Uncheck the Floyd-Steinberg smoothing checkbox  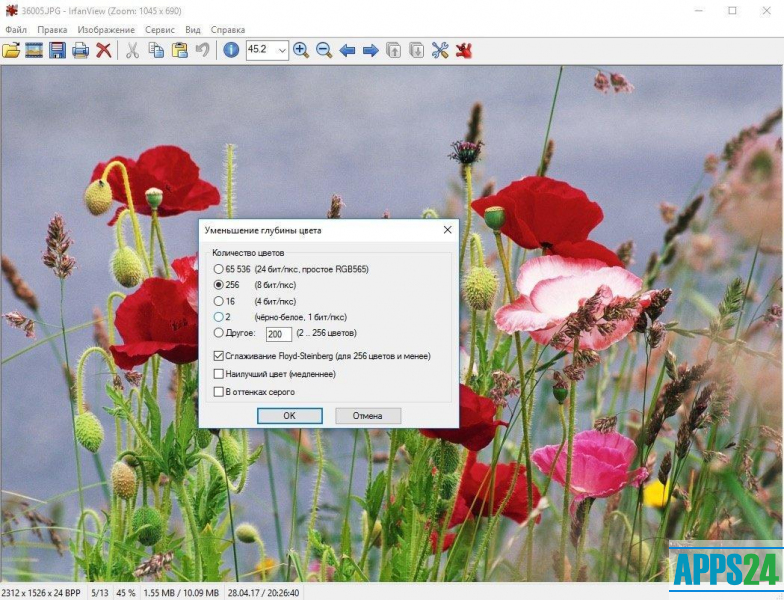[219, 356]
